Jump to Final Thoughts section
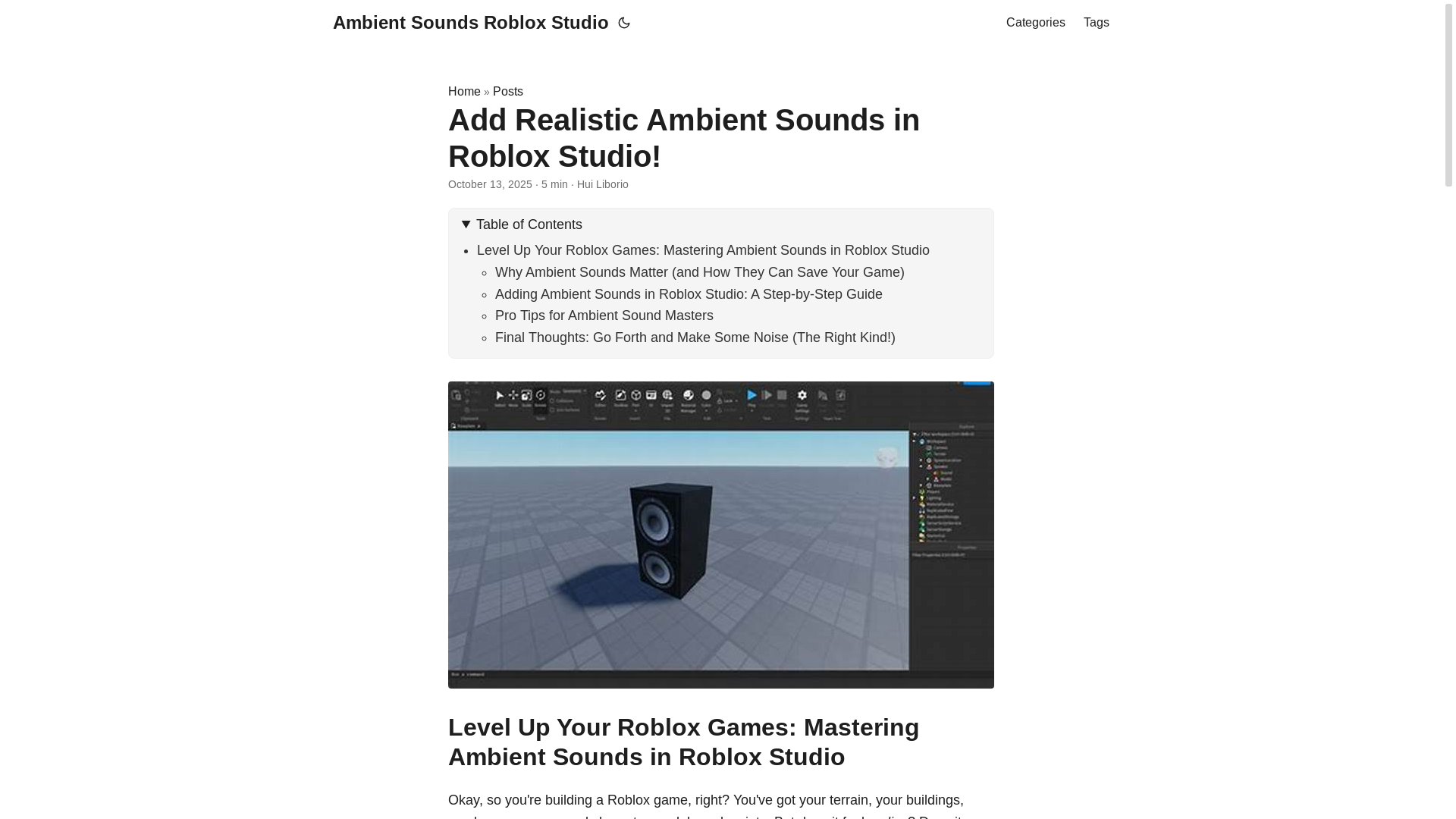The height and width of the screenshot is (819, 1456). click(695, 337)
